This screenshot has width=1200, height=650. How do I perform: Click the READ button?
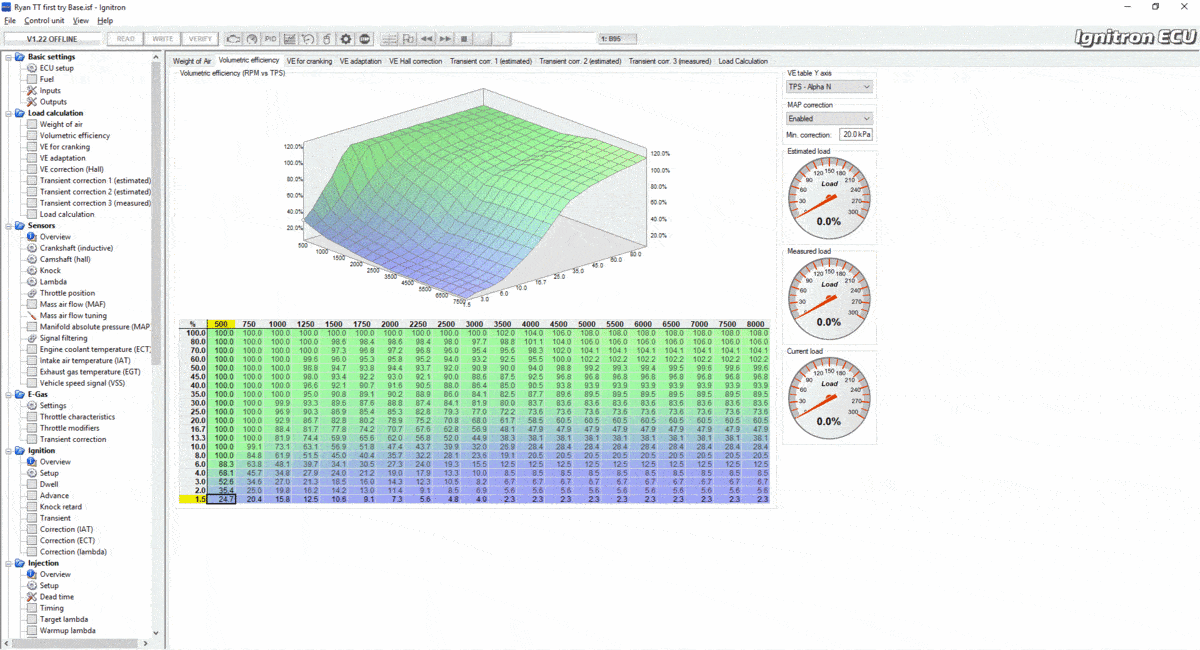click(x=126, y=39)
